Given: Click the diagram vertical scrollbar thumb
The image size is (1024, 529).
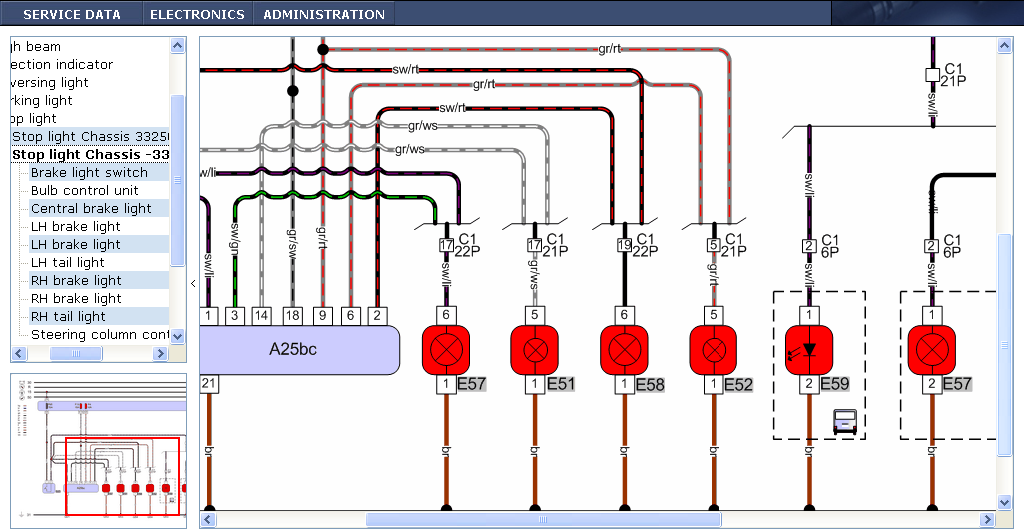Looking at the screenshot, I should 1005,344.
